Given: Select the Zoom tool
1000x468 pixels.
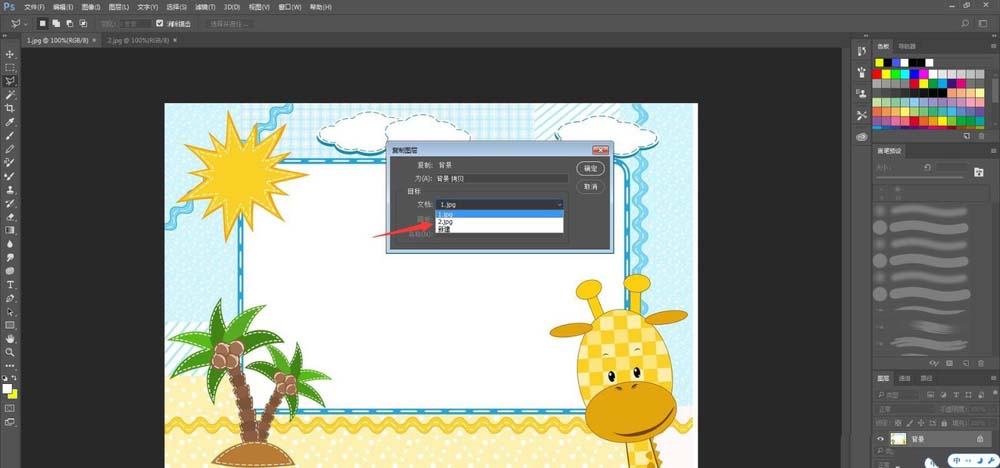Looking at the screenshot, I should point(10,352).
